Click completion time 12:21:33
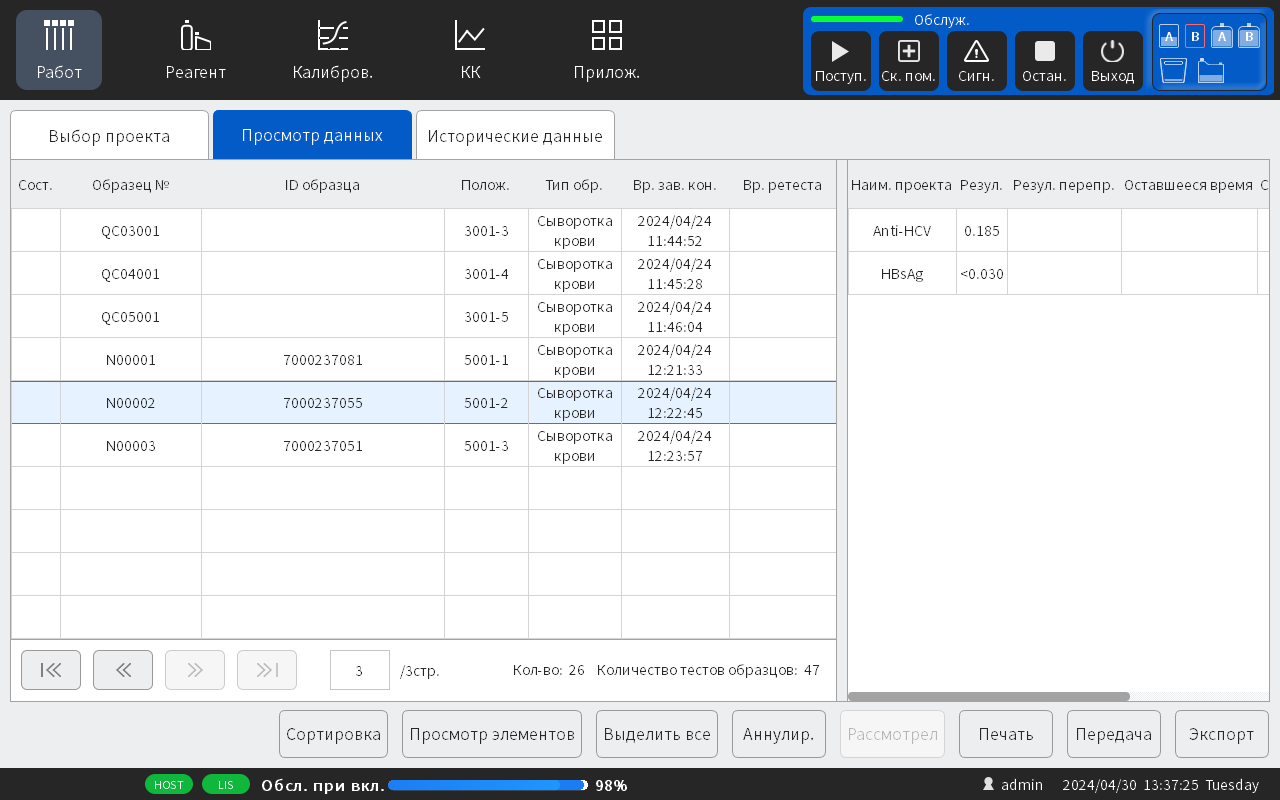This screenshot has width=1280, height=800. (x=675, y=369)
